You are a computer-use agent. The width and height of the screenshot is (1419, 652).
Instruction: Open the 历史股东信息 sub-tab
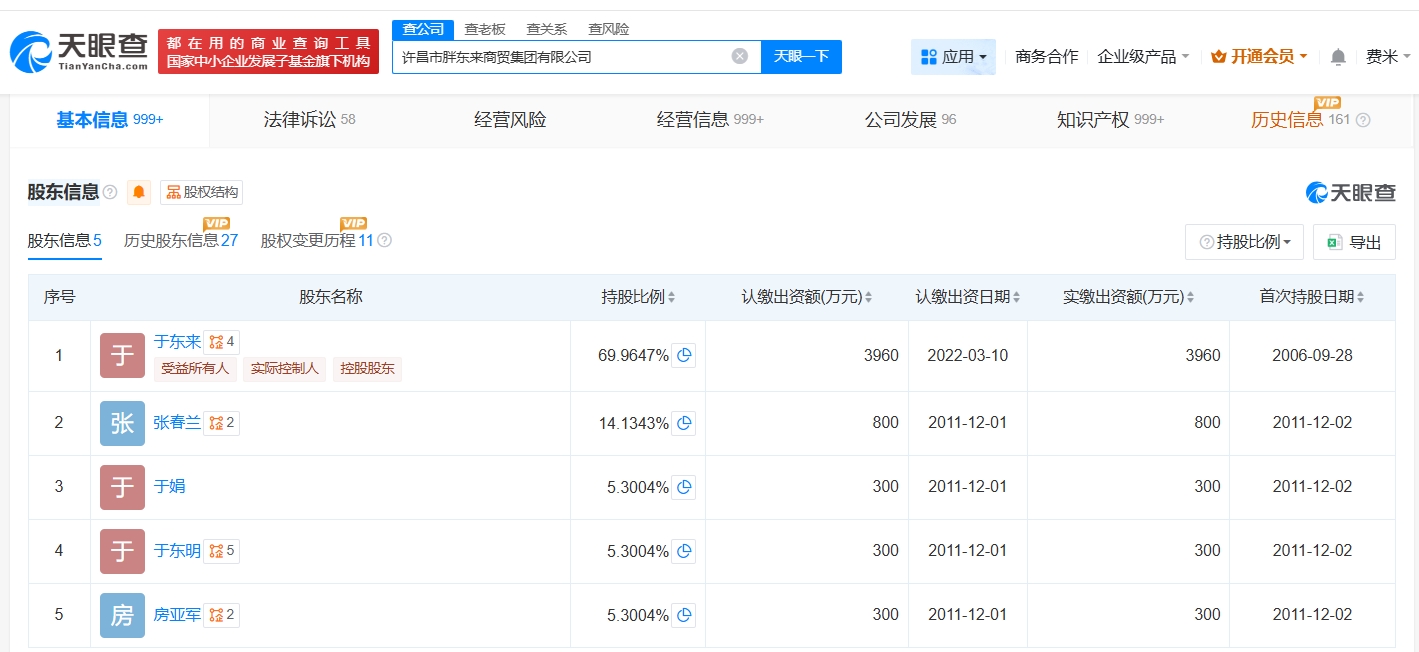pyautogui.click(x=180, y=241)
